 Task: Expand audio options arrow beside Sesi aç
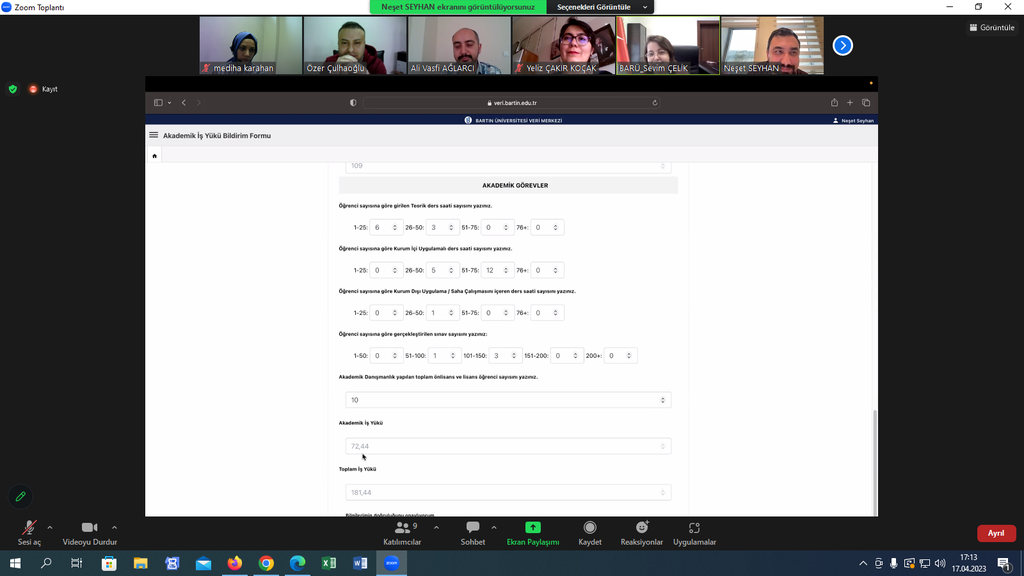tap(50, 527)
